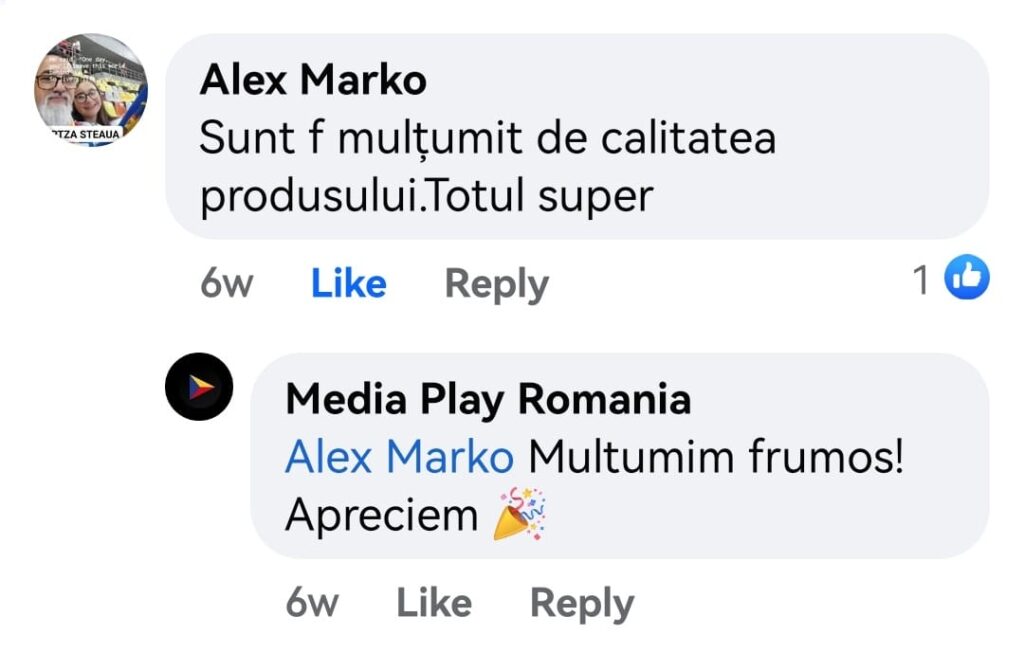The height and width of the screenshot is (653, 1024).
Task: Like Alex Marko's comment
Action: pos(348,284)
